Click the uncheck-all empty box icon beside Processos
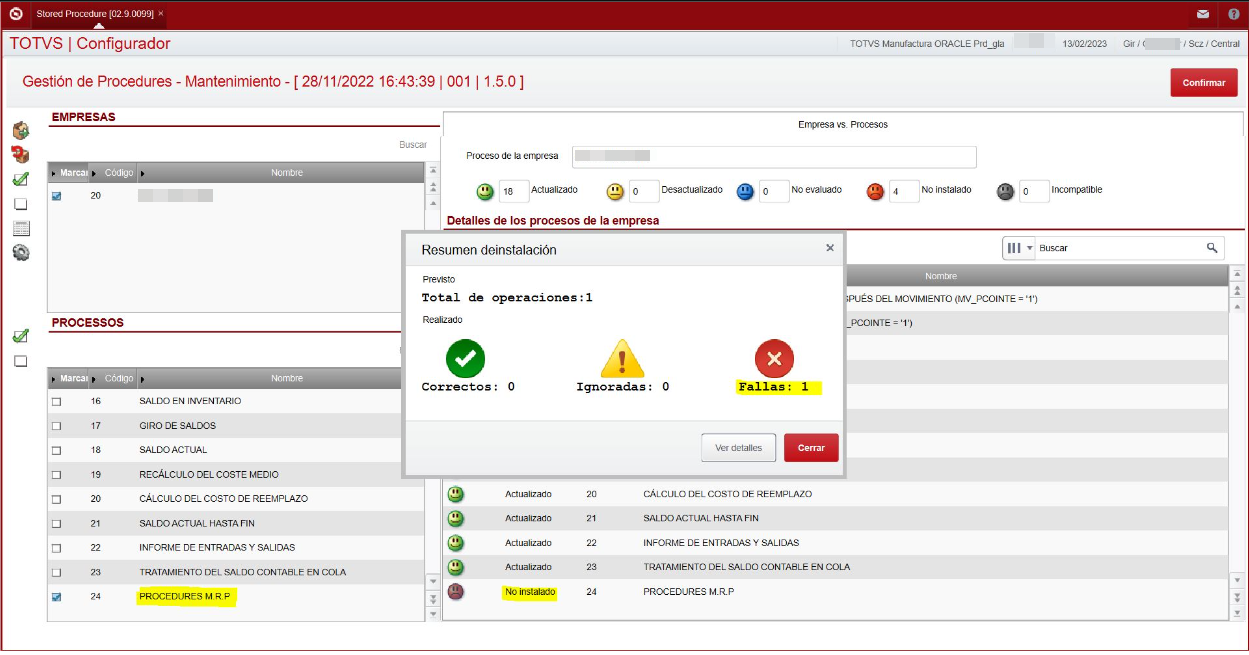The image size is (1249, 655). pyautogui.click(x=20, y=361)
